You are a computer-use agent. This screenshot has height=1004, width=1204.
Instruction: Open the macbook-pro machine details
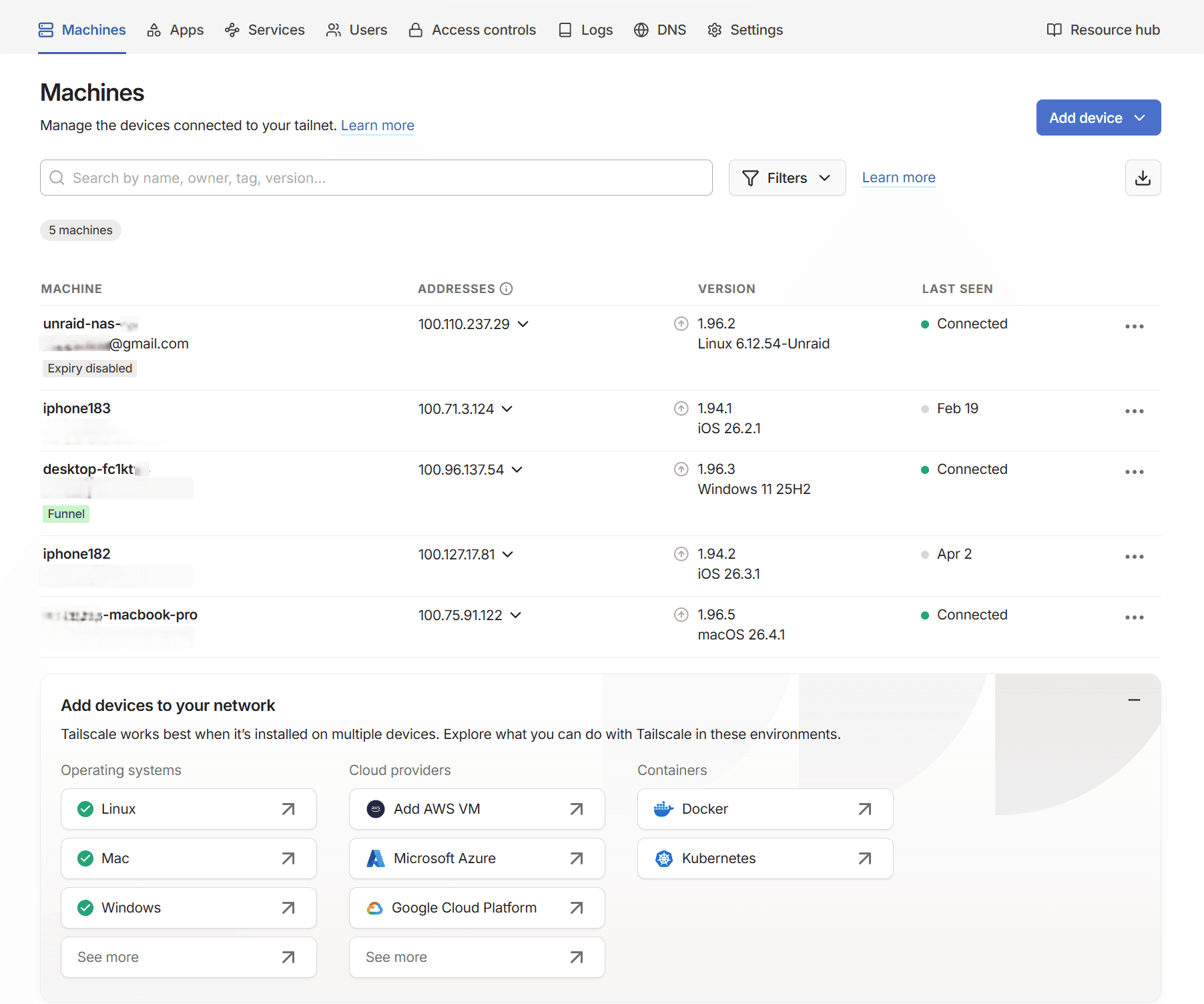pyautogui.click(x=120, y=615)
